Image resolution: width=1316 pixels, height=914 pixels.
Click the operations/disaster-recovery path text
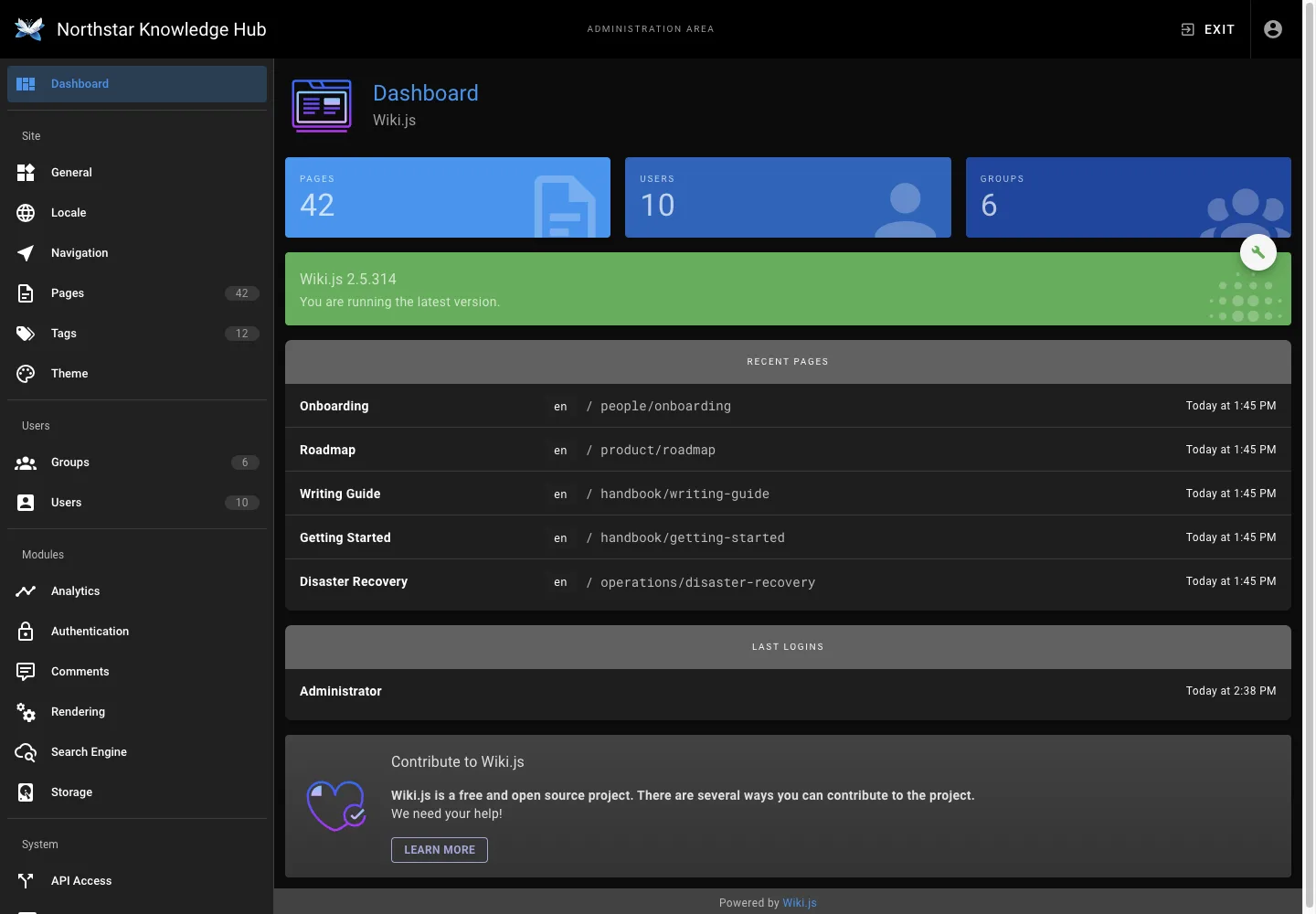click(x=707, y=582)
